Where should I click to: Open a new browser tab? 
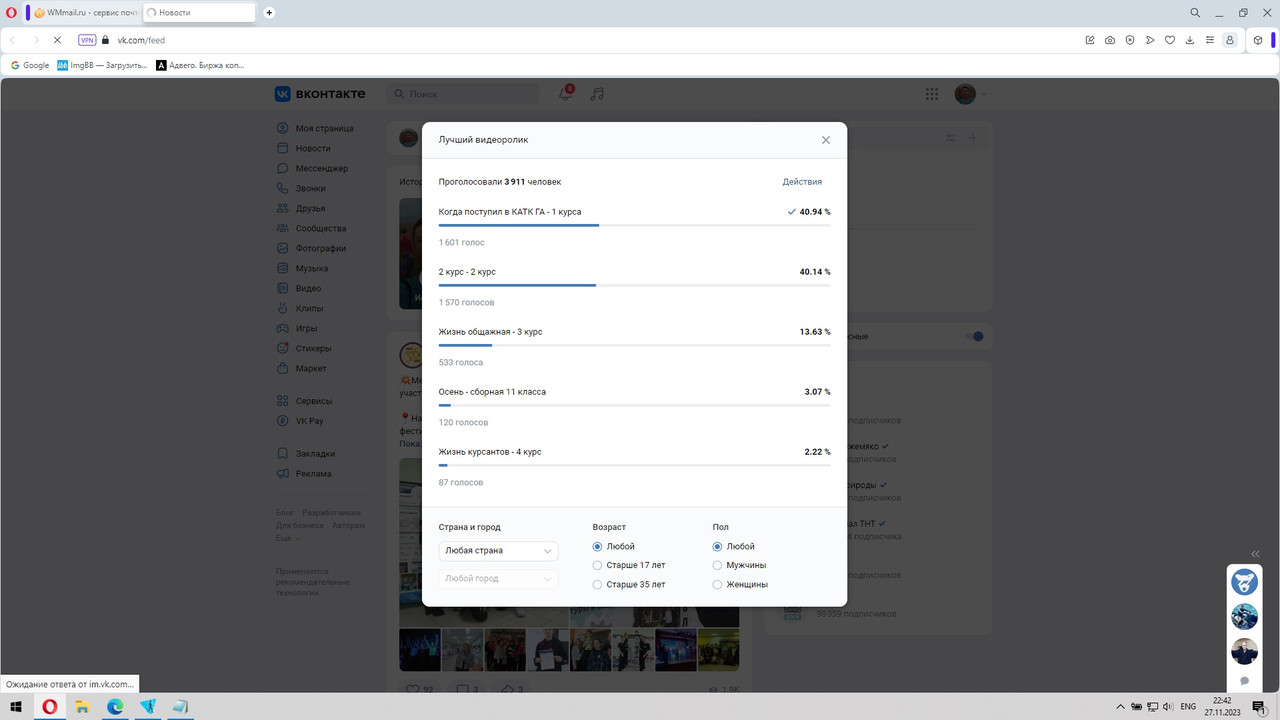269,13
